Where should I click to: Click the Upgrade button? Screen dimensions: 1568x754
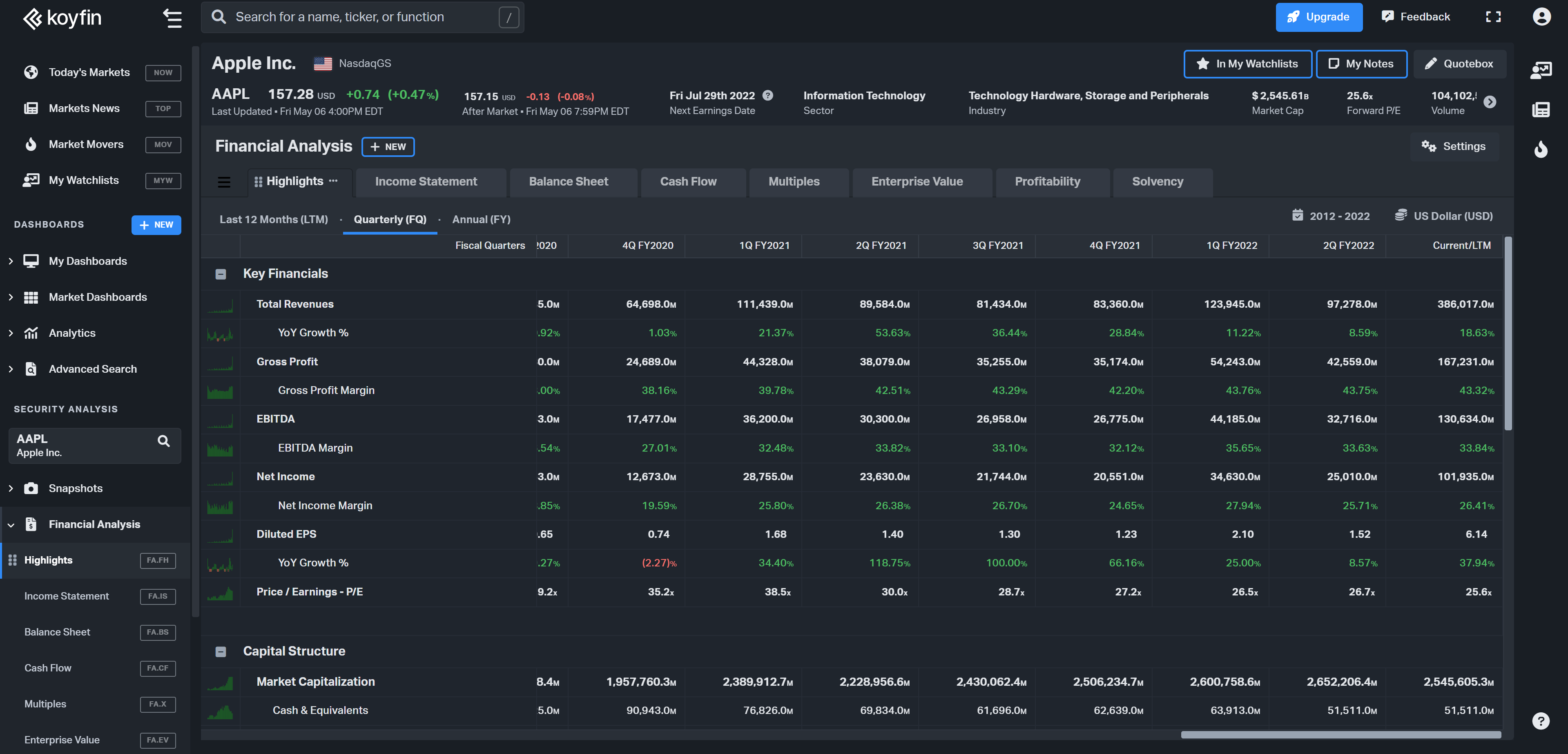coord(1318,16)
